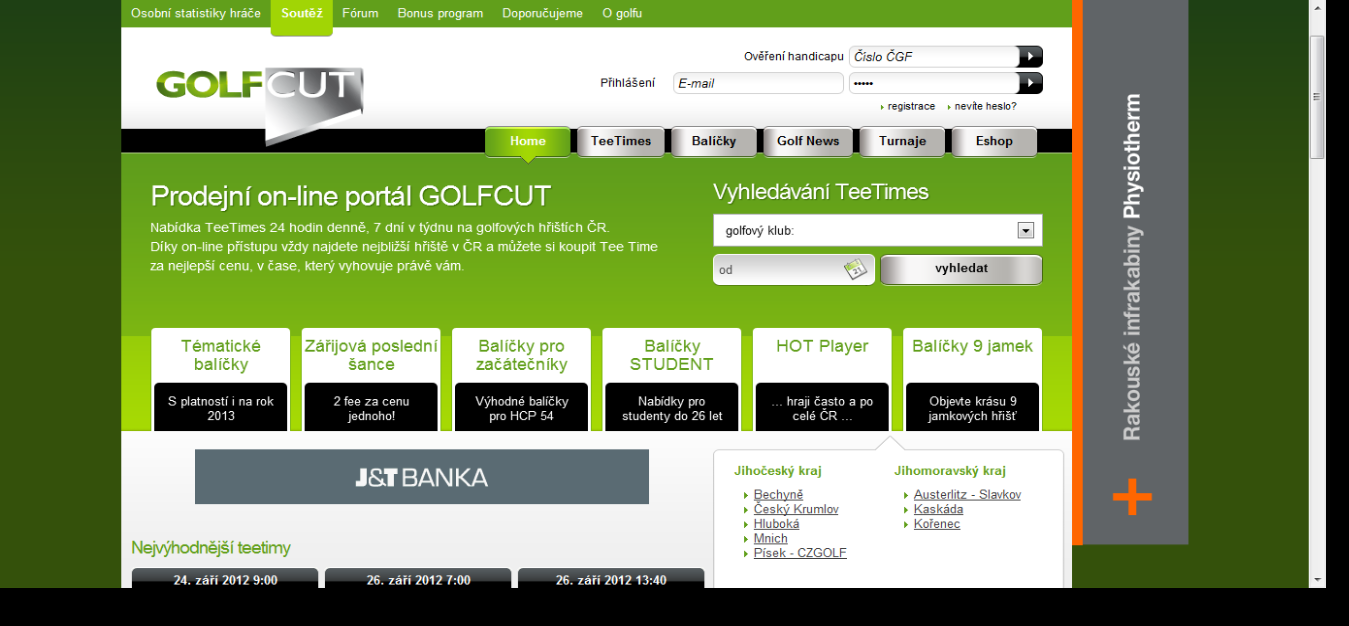Open the Hluboká course link
This screenshot has width=1349, height=626.
pos(776,524)
